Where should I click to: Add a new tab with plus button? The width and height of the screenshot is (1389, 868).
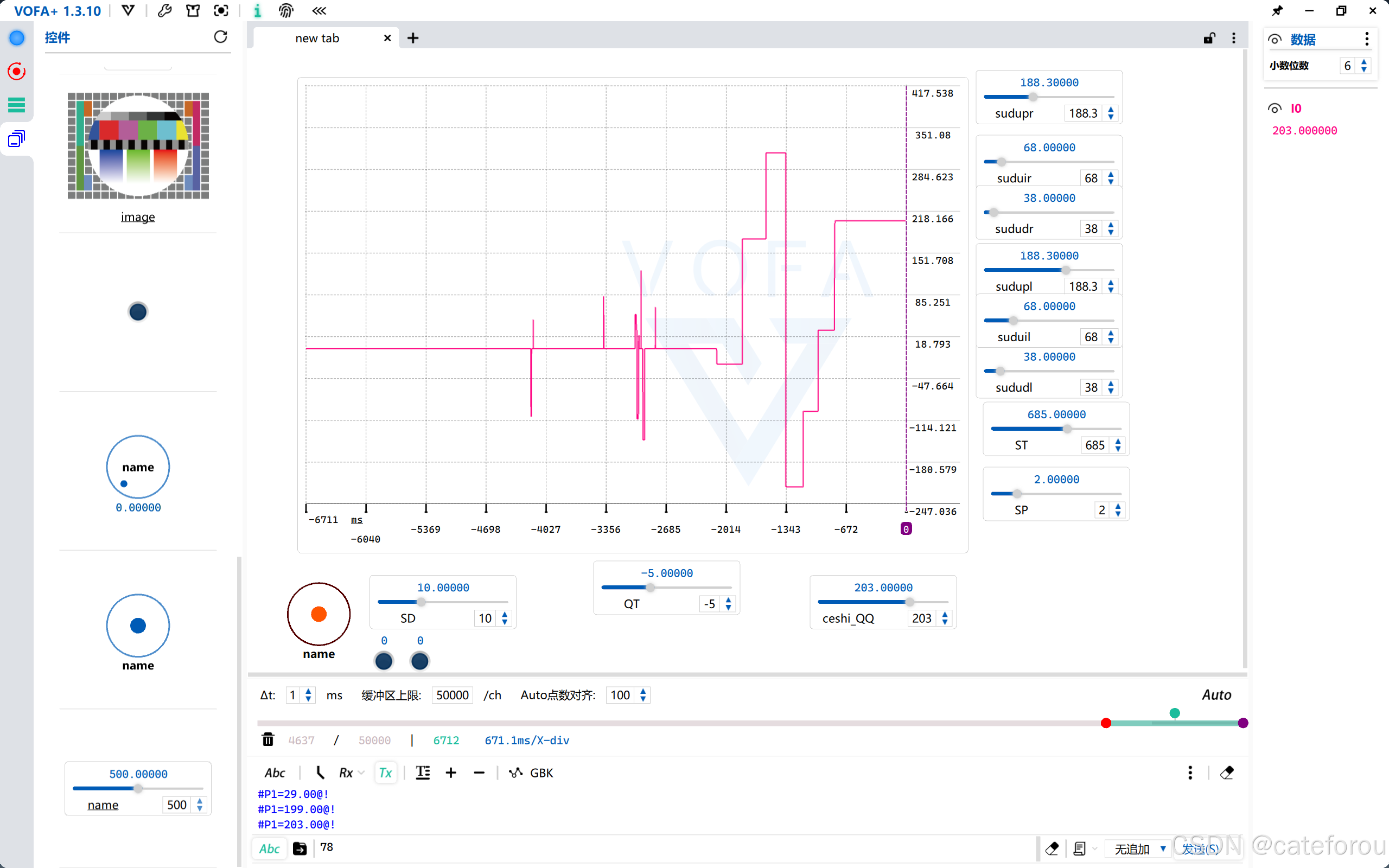(x=413, y=38)
